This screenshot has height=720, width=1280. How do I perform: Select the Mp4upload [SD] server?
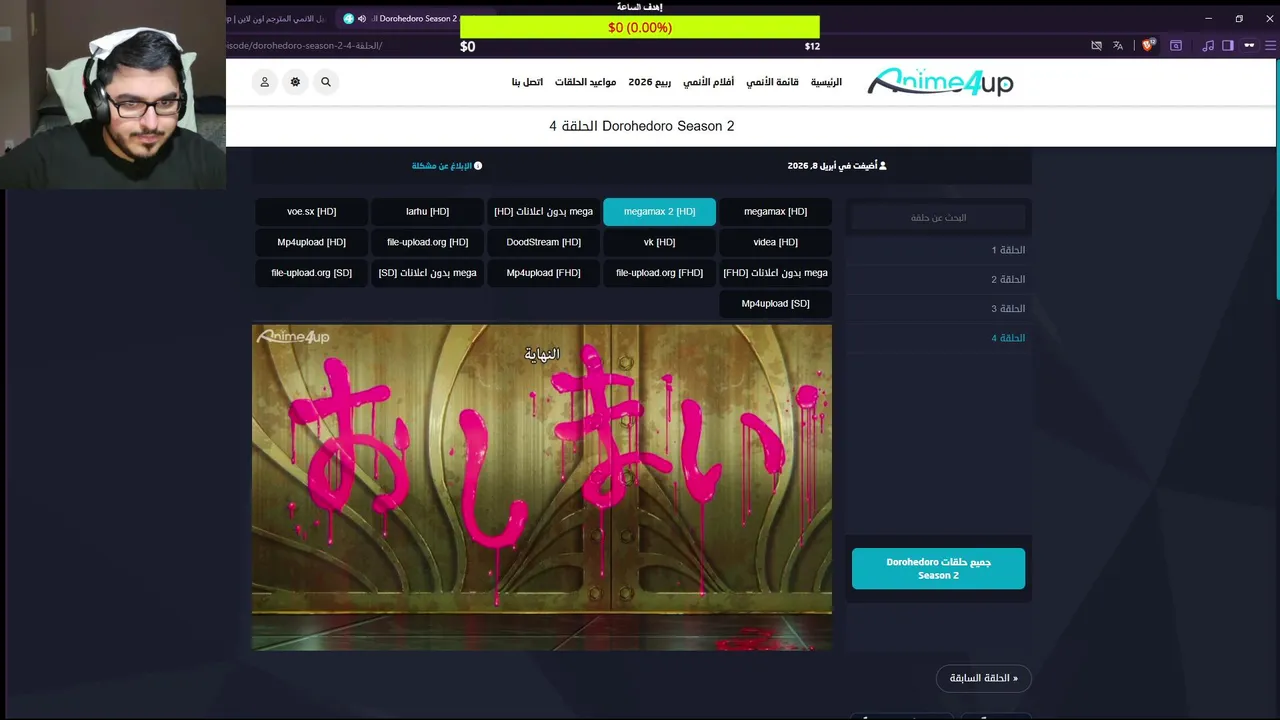point(775,303)
